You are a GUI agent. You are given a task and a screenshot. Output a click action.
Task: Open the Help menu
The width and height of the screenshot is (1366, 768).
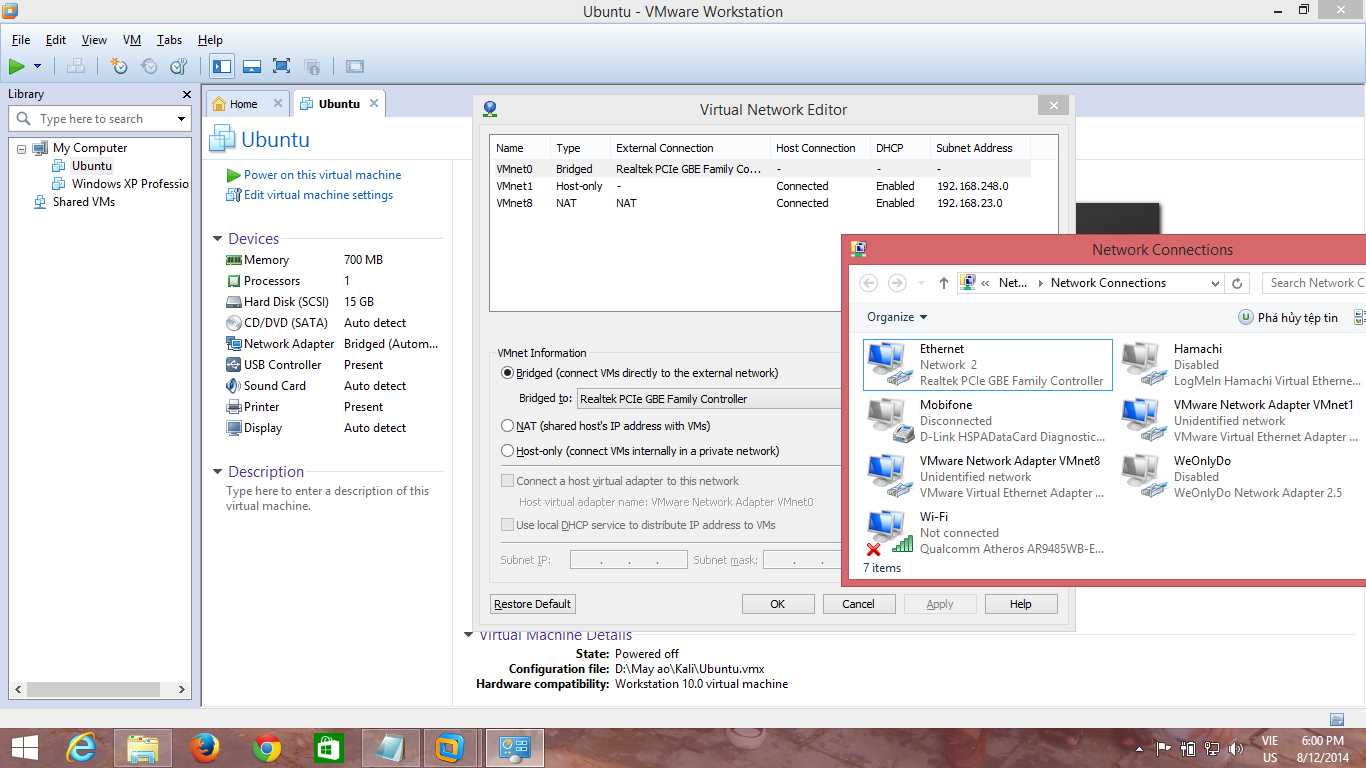click(x=210, y=40)
